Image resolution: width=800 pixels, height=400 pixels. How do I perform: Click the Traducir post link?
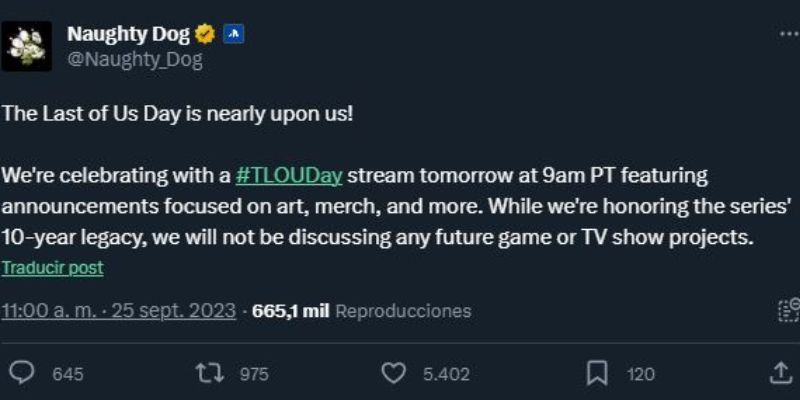[x=52, y=268]
